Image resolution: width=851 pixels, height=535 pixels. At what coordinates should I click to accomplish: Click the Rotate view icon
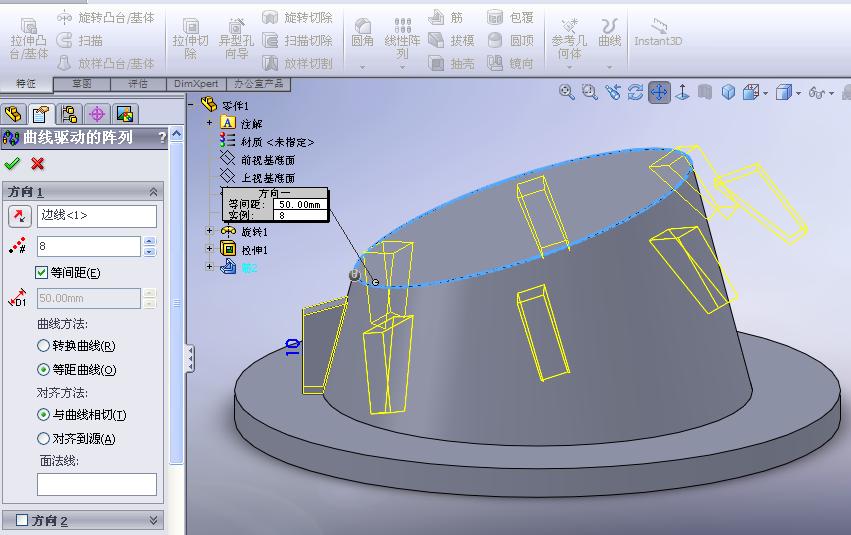pos(636,92)
